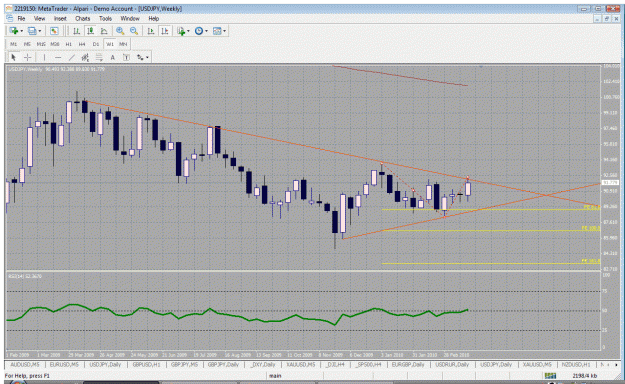Switch timeframe to D1
625x384 pixels.
click(96, 44)
